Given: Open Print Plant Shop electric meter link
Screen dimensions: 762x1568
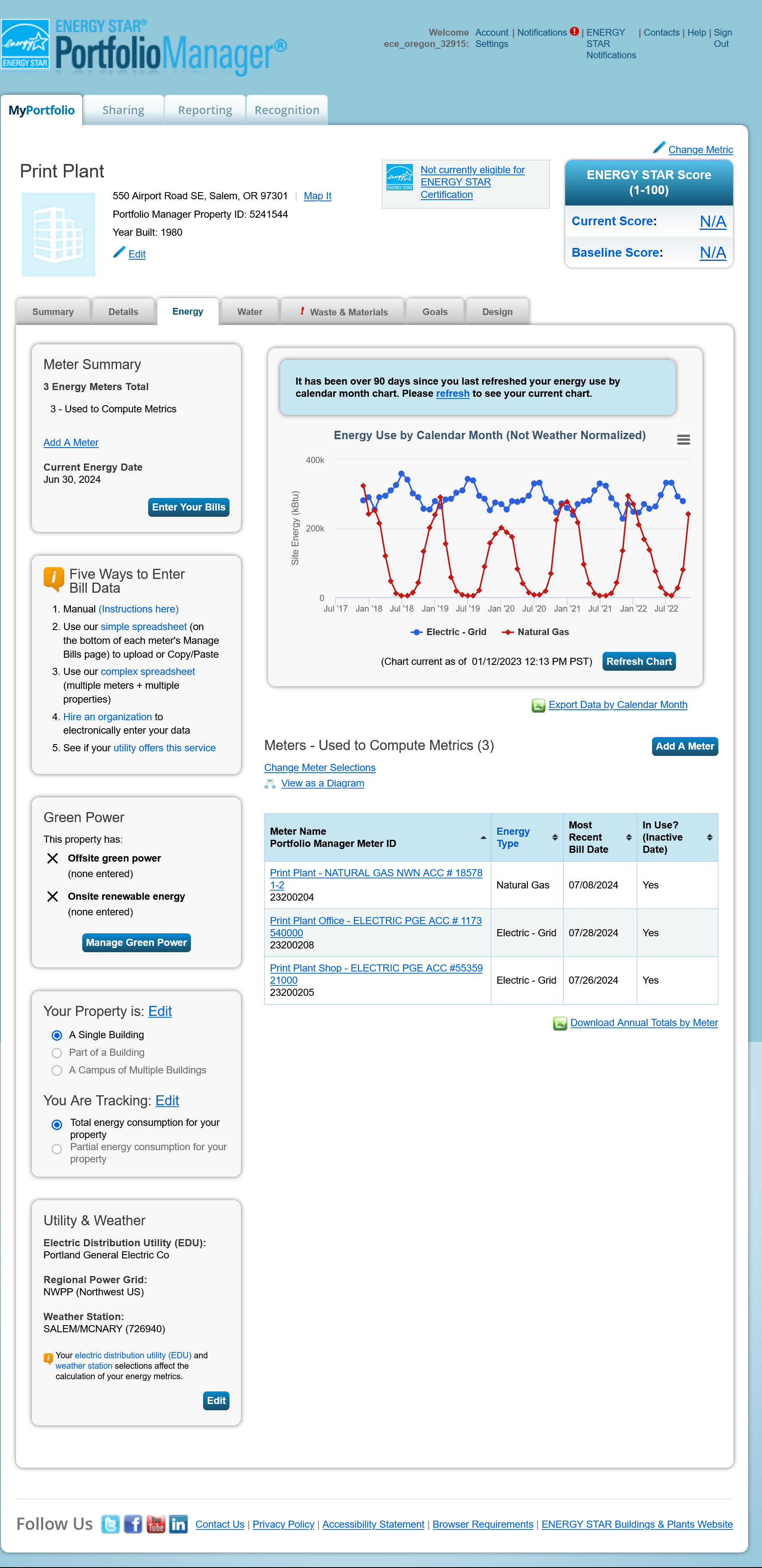Looking at the screenshot, I should click(x=376, y=974).
